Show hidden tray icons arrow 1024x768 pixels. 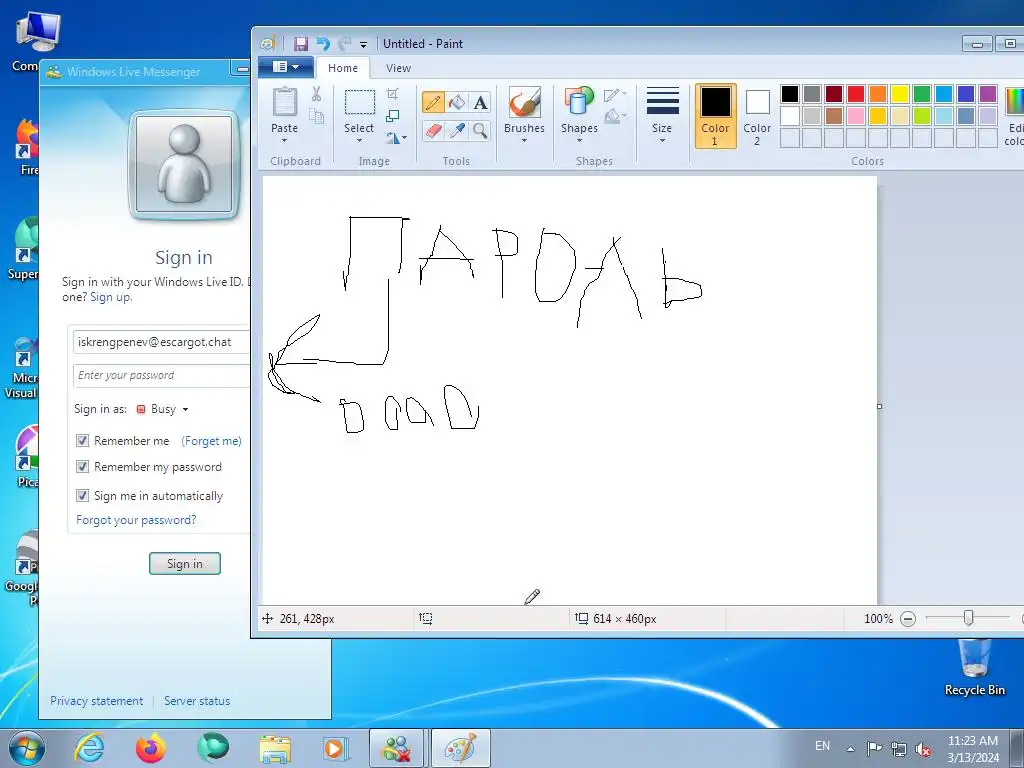[x=850, y=749]
